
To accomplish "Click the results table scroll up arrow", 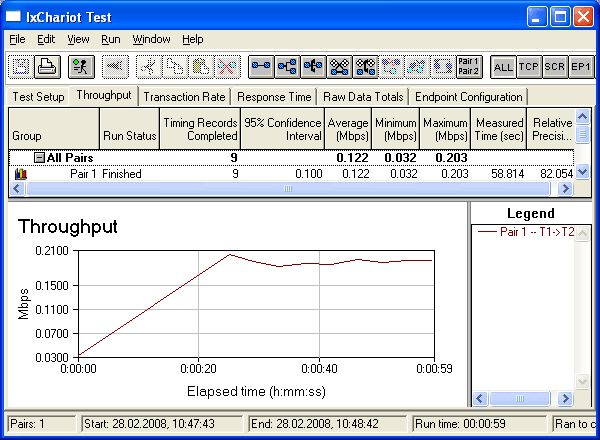I will [582, 116].
